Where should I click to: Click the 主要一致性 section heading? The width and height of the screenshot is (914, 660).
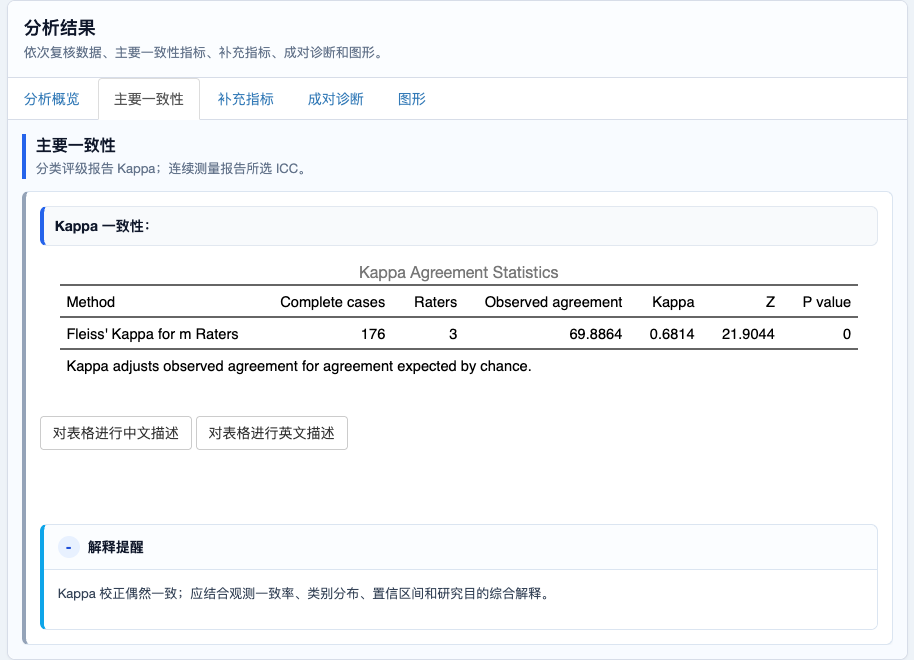coord(76,145)
